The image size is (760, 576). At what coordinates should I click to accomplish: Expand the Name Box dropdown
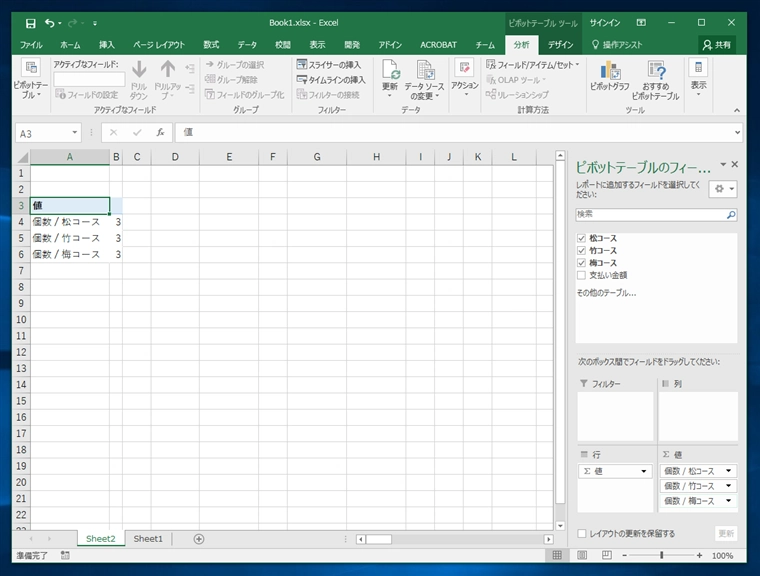74,132
